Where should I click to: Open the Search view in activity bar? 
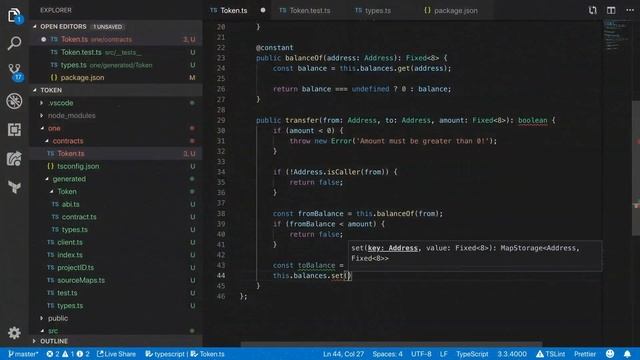point(14,43)
